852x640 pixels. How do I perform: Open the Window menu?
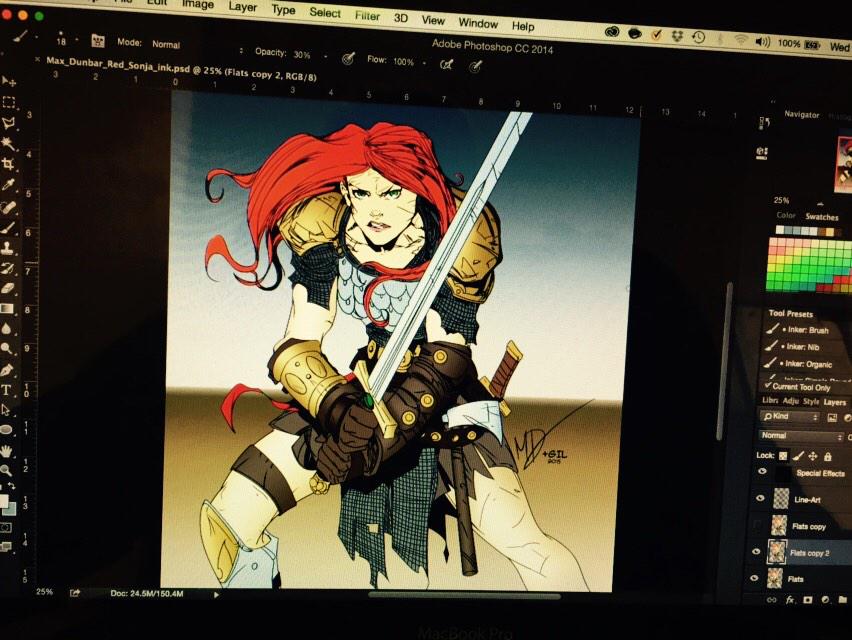(x=478, y=23)
